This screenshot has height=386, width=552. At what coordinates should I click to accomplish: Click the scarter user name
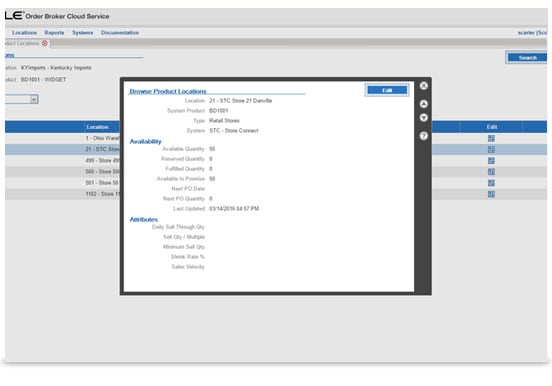click(x=532, y=33)
